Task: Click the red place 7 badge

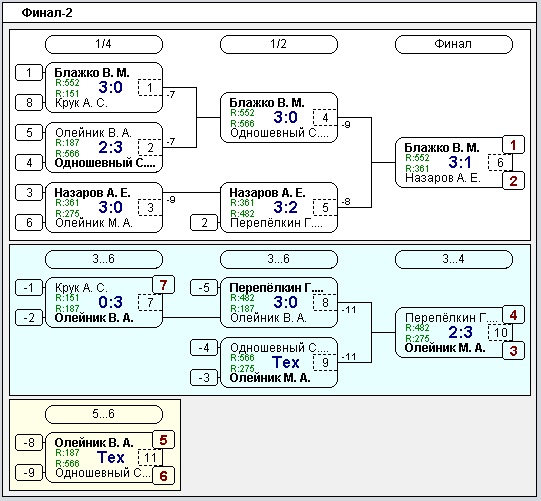Action: (x=163, y=285)
